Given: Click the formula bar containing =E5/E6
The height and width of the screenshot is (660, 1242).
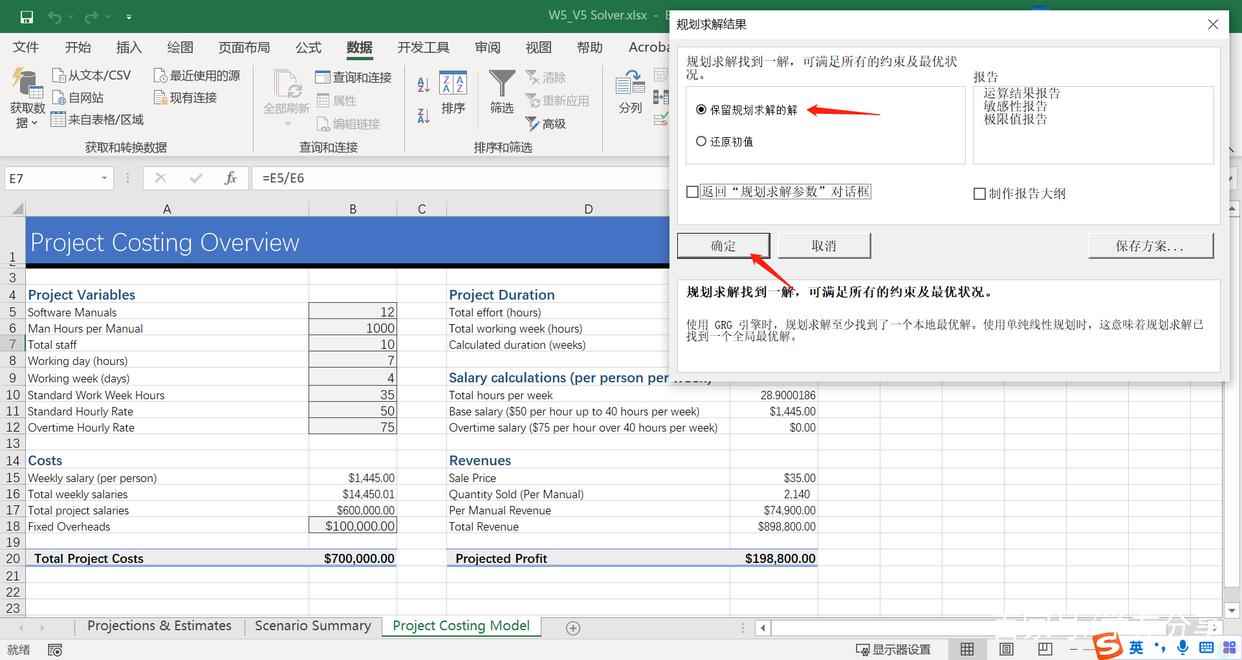Looking at the screenshot, I should click(460, 178).
